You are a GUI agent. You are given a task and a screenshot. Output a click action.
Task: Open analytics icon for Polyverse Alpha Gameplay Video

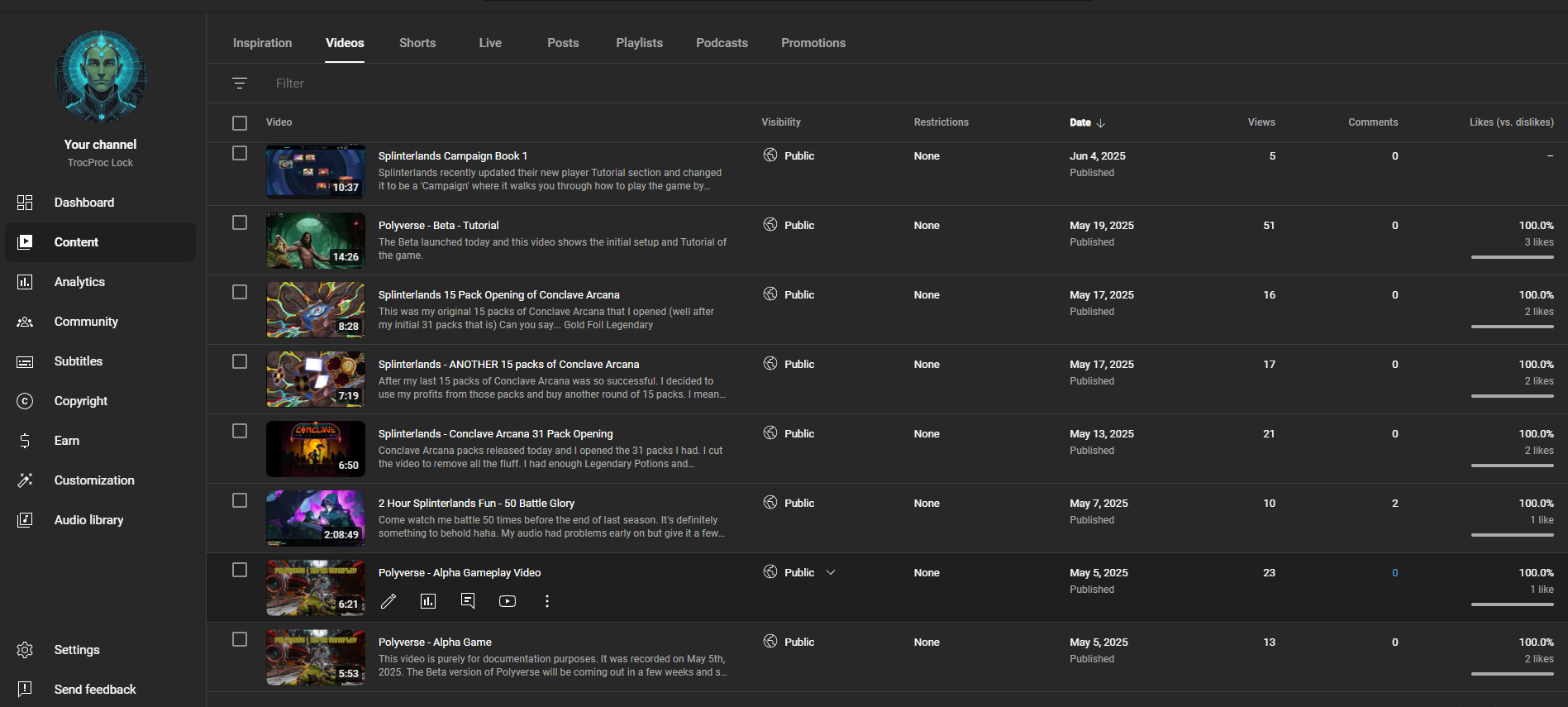[x=428, y=601]
